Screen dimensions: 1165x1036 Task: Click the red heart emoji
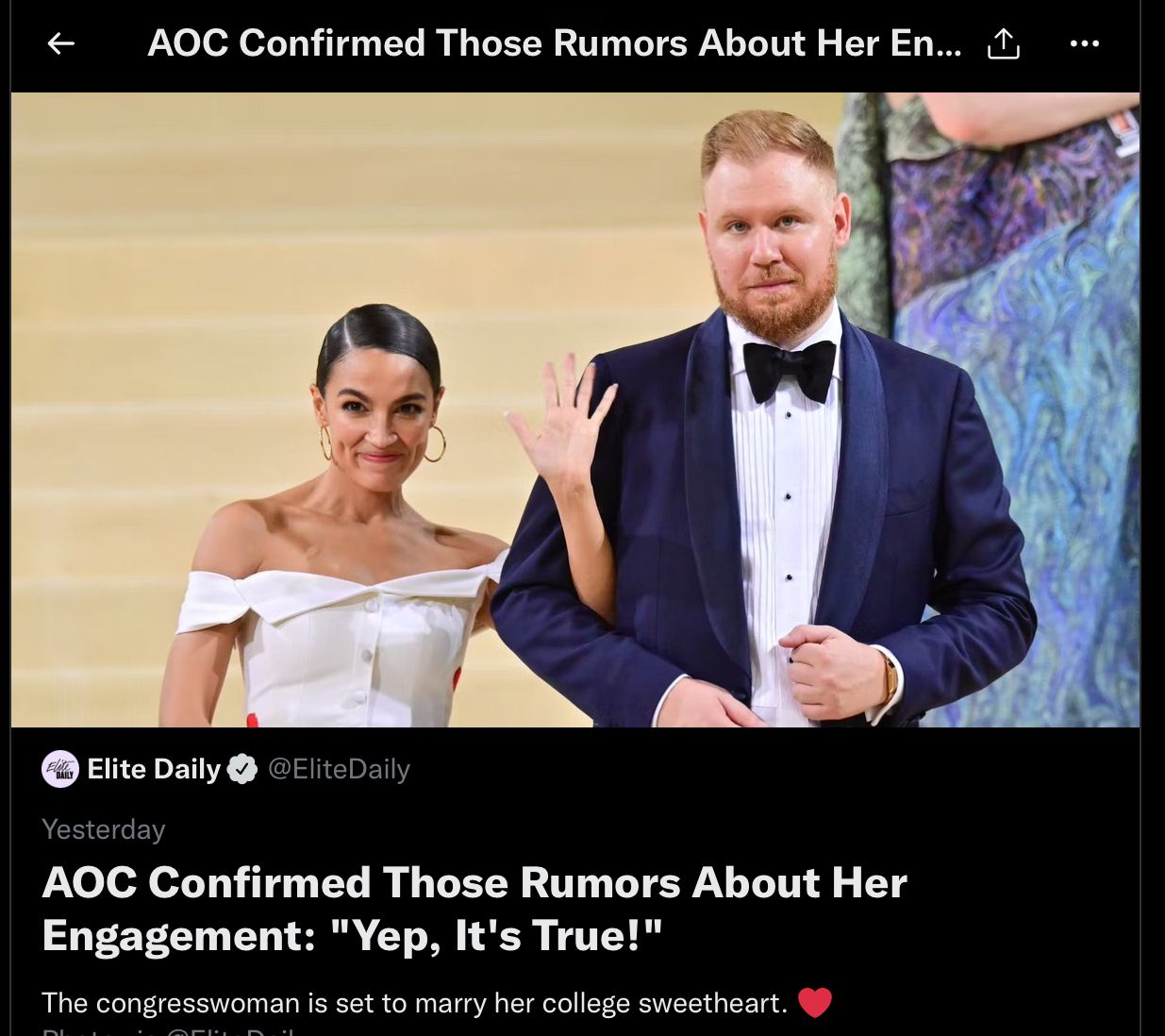tap(815, 1002)
